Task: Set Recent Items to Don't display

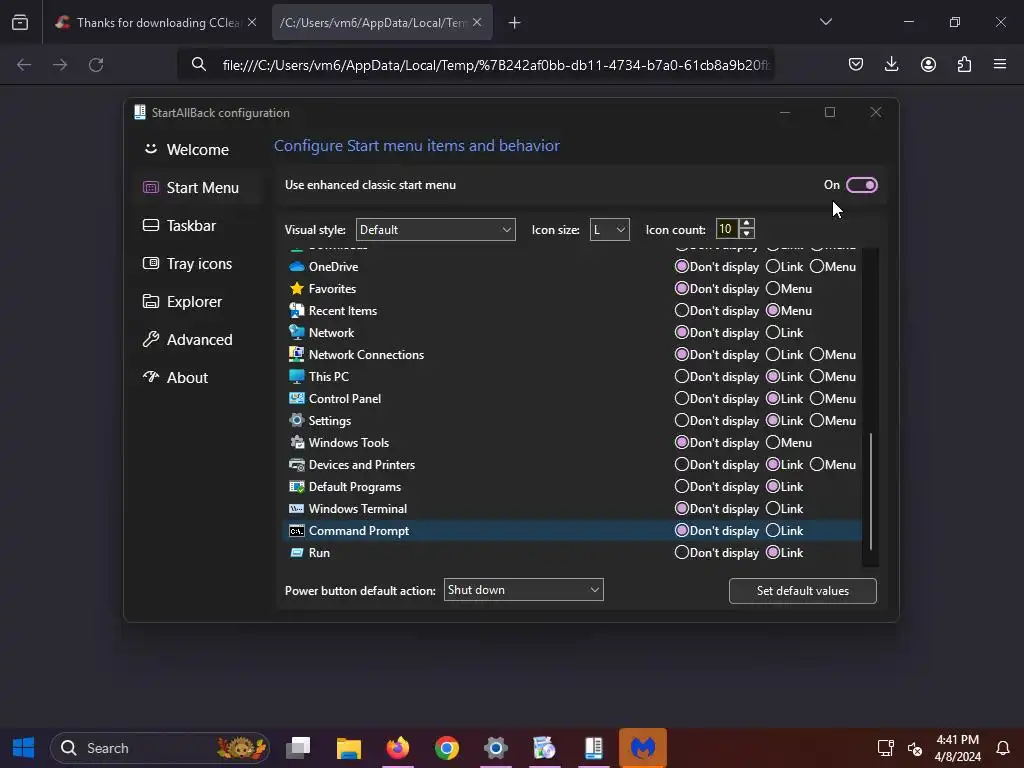Action: (681, 311)
